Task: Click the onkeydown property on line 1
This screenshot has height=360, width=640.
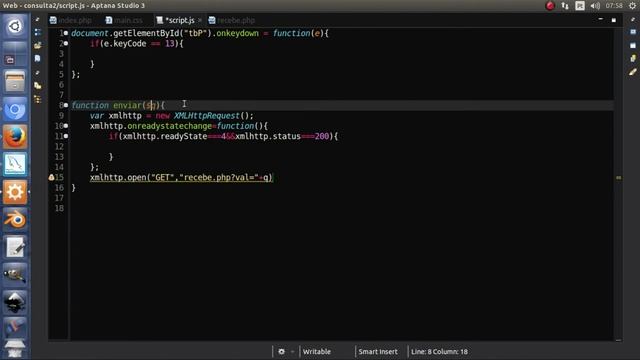Action: 237,33
